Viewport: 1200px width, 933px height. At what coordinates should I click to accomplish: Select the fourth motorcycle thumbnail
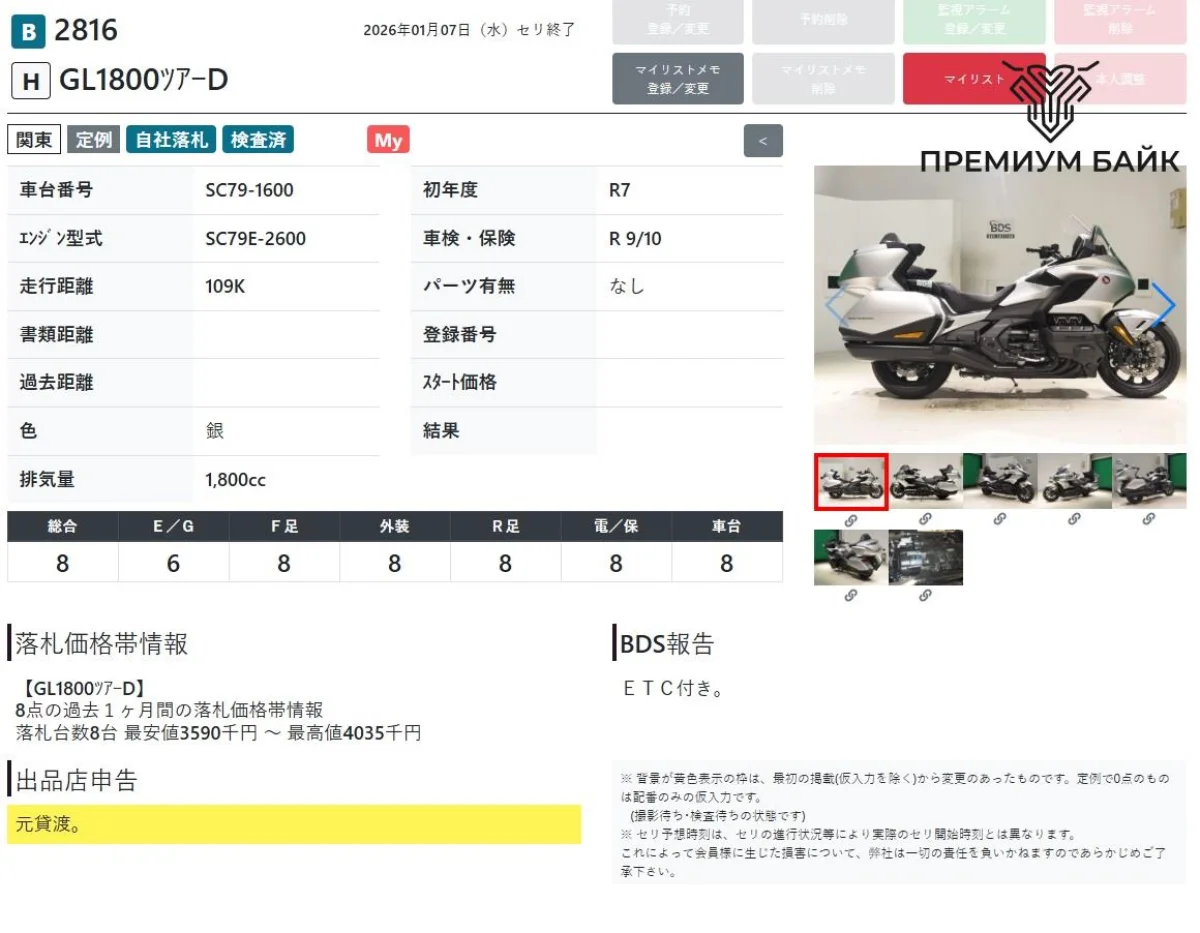[1074, 481]
